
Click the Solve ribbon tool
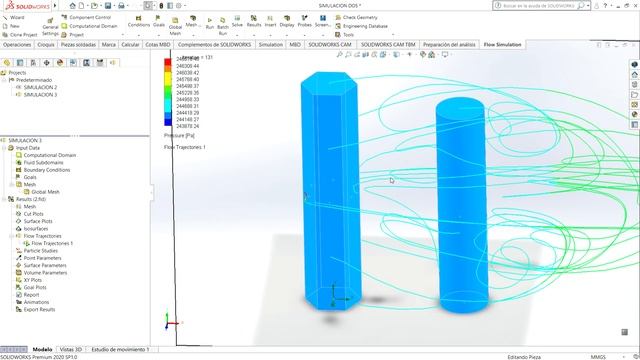[x=237, y=22]
